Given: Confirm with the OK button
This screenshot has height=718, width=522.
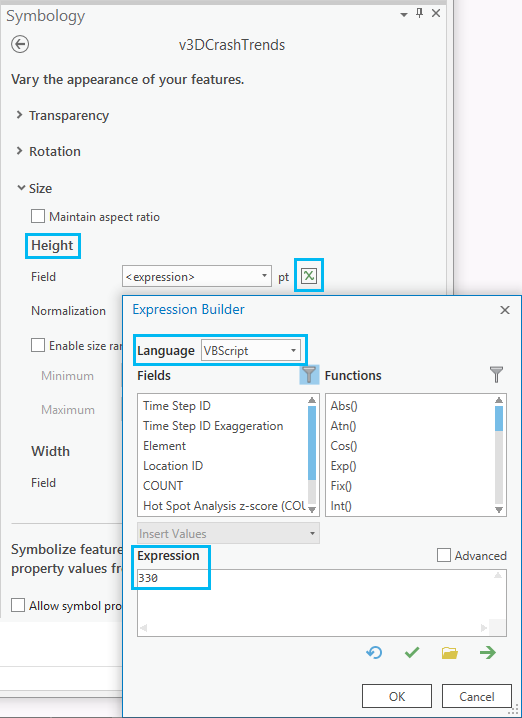Looking at the screenshot, I should (x=397, y=696).
